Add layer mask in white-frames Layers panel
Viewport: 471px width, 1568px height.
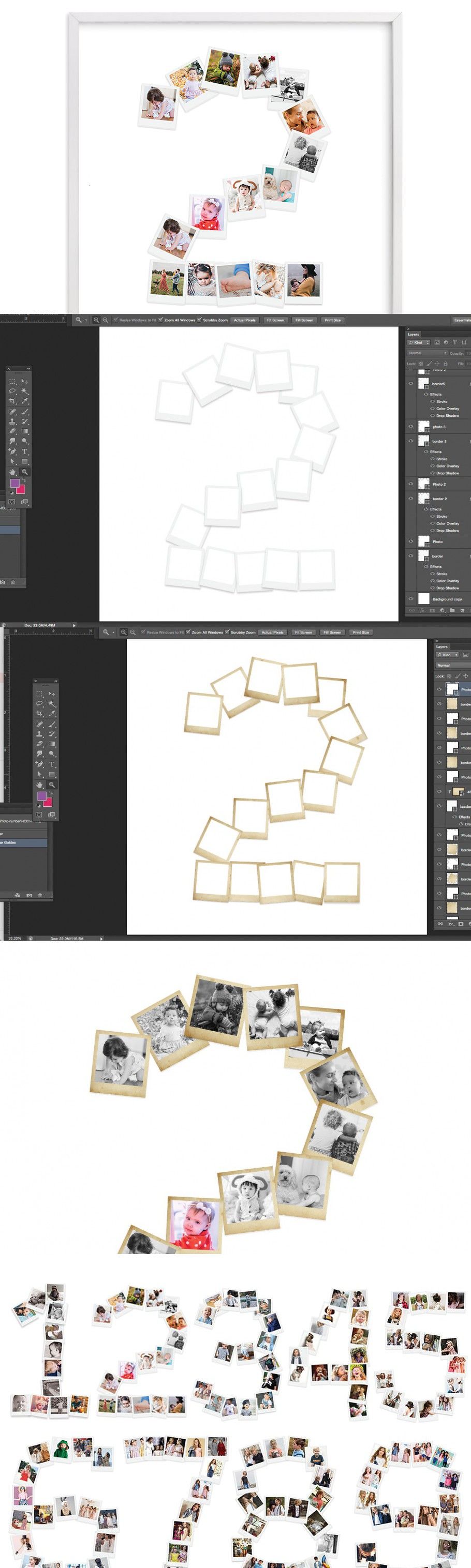[x=433, y=611]
